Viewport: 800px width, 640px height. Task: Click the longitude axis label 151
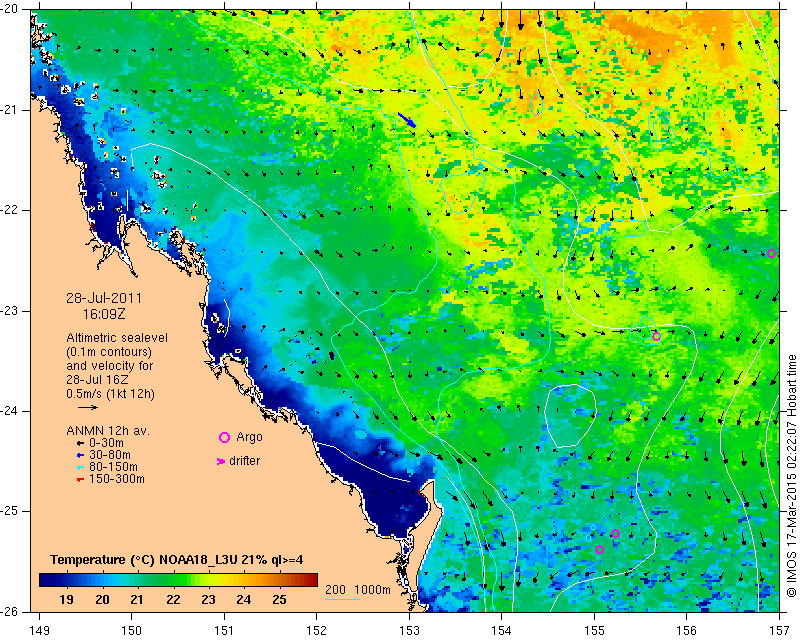(x=224, y=631)
